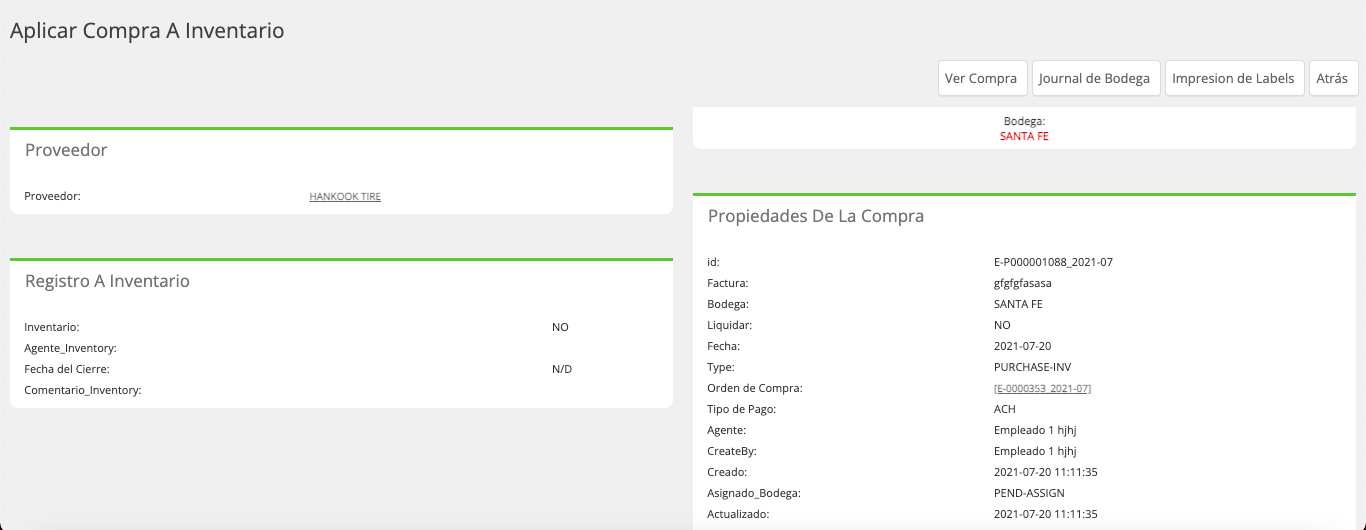Open purchase order E-0000353_2021-07 link
This screenshot has height=530, width=1366.
pos(1042,388)
